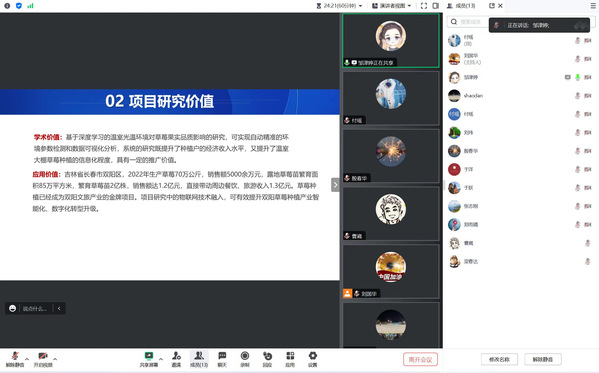Open the speaker view layout dropdown
The width and height of the screenshot is (599, 373).
pyautogui.click(x=392, y=6)
